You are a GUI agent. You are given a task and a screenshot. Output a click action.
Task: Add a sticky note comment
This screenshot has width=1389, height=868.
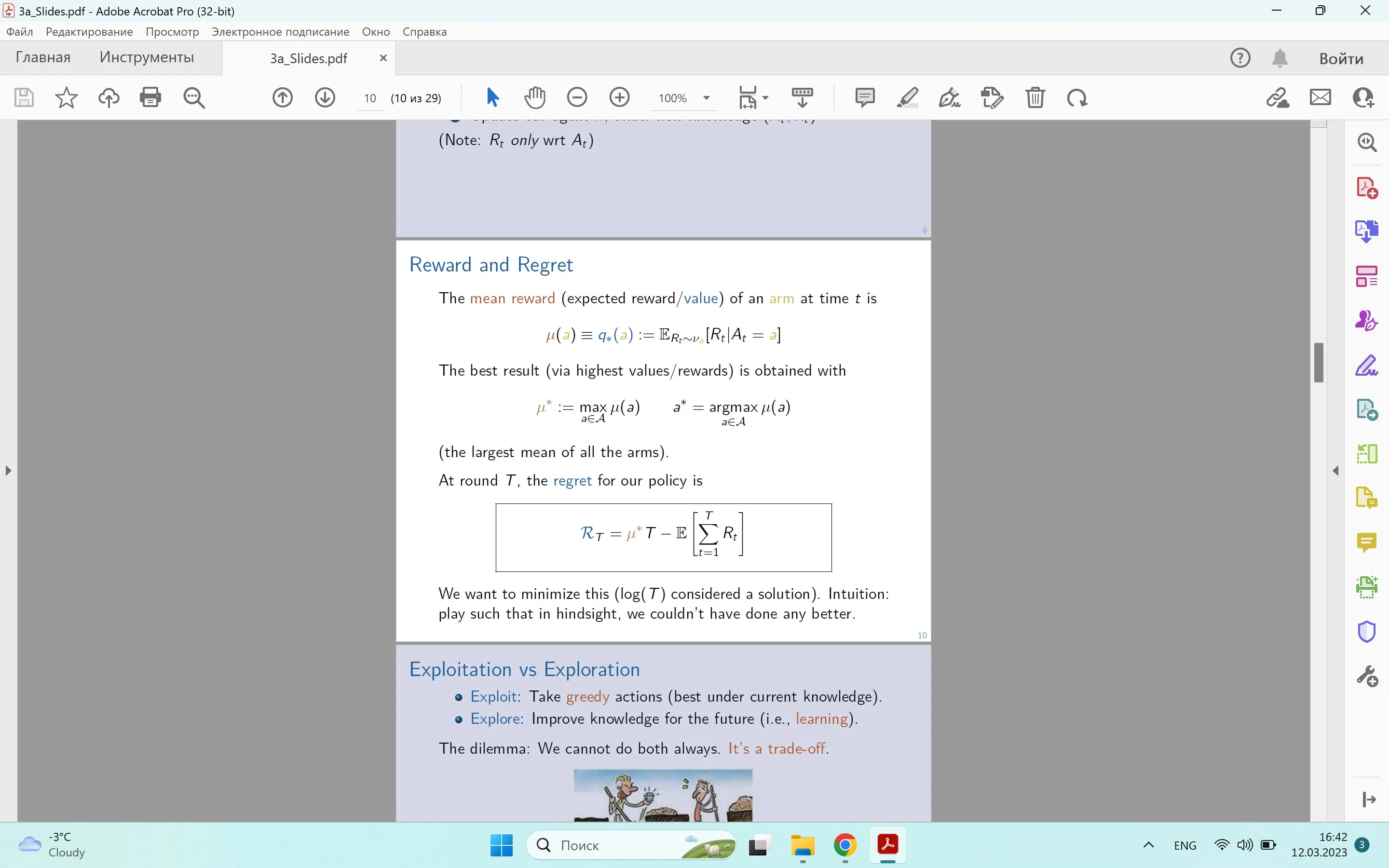[864, 97]
